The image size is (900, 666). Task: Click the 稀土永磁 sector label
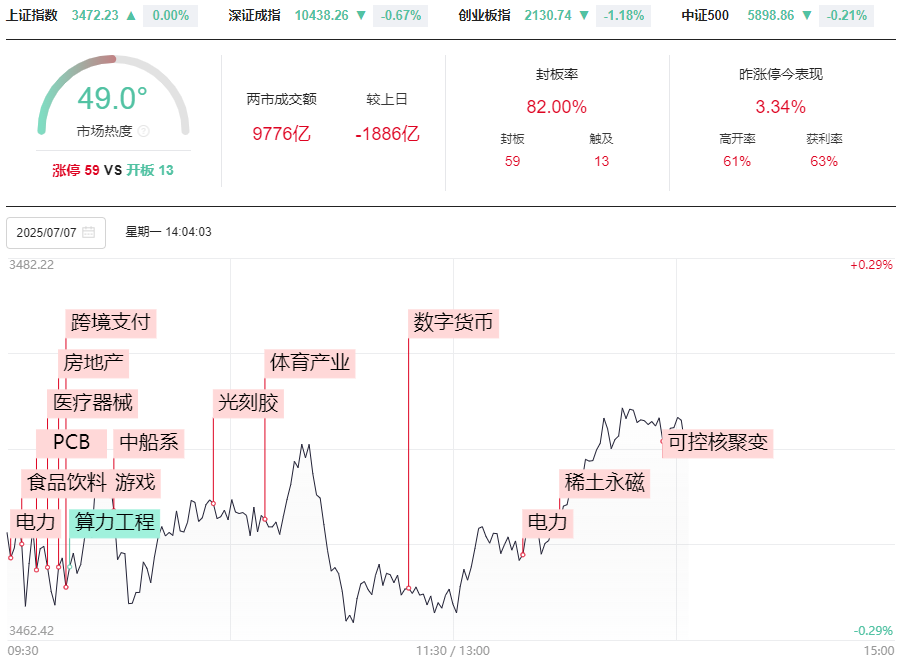tap(605, 483)
